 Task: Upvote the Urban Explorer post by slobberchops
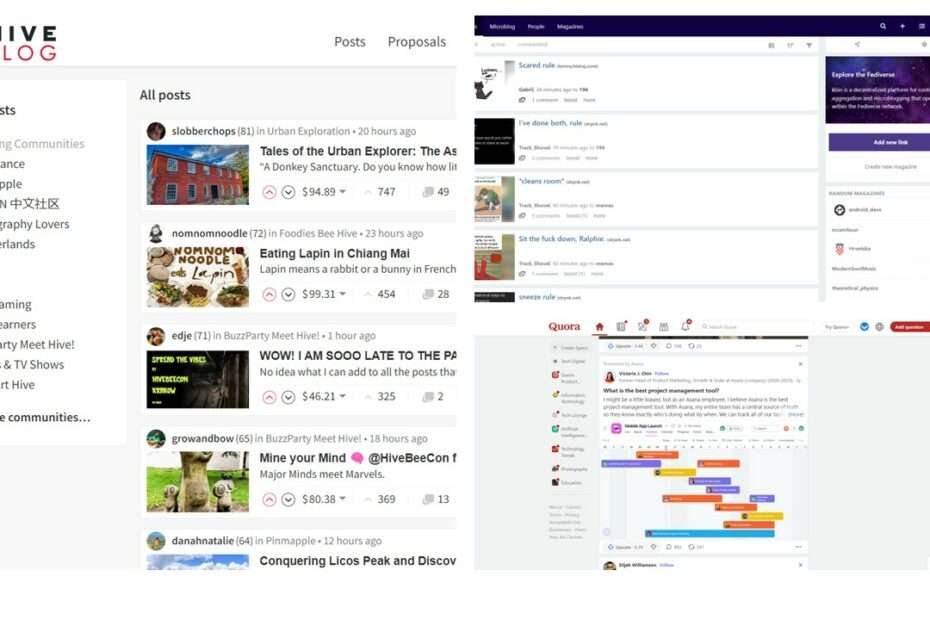(269, 192)
